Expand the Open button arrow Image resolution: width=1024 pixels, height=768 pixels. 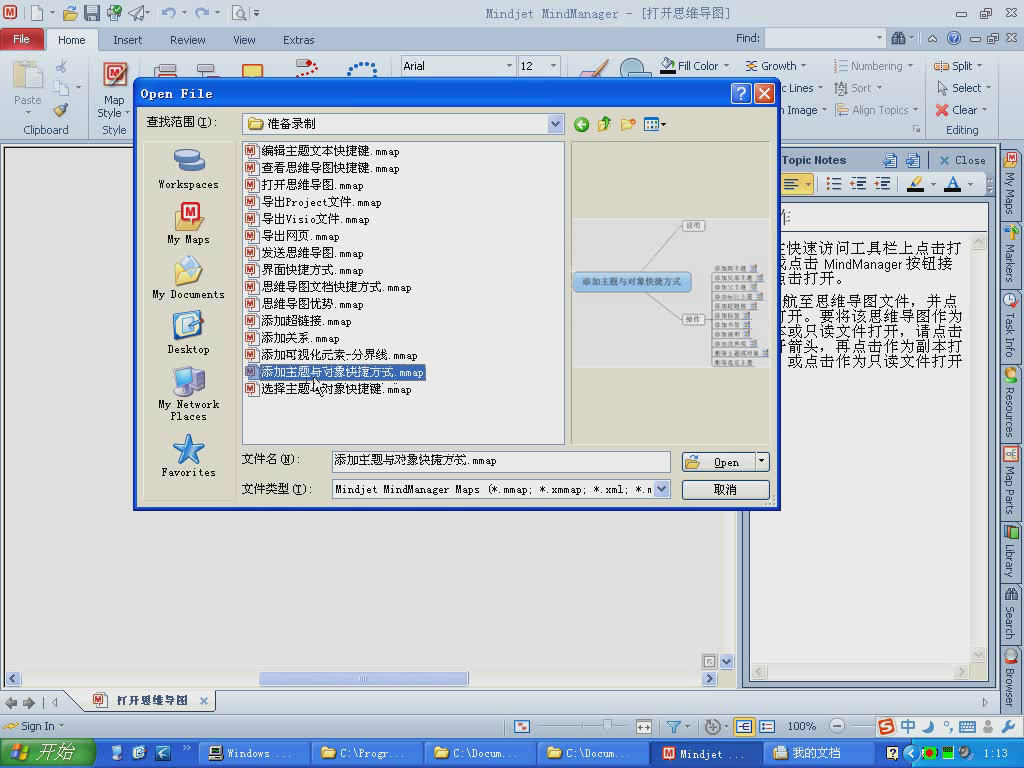click(761, 462)
